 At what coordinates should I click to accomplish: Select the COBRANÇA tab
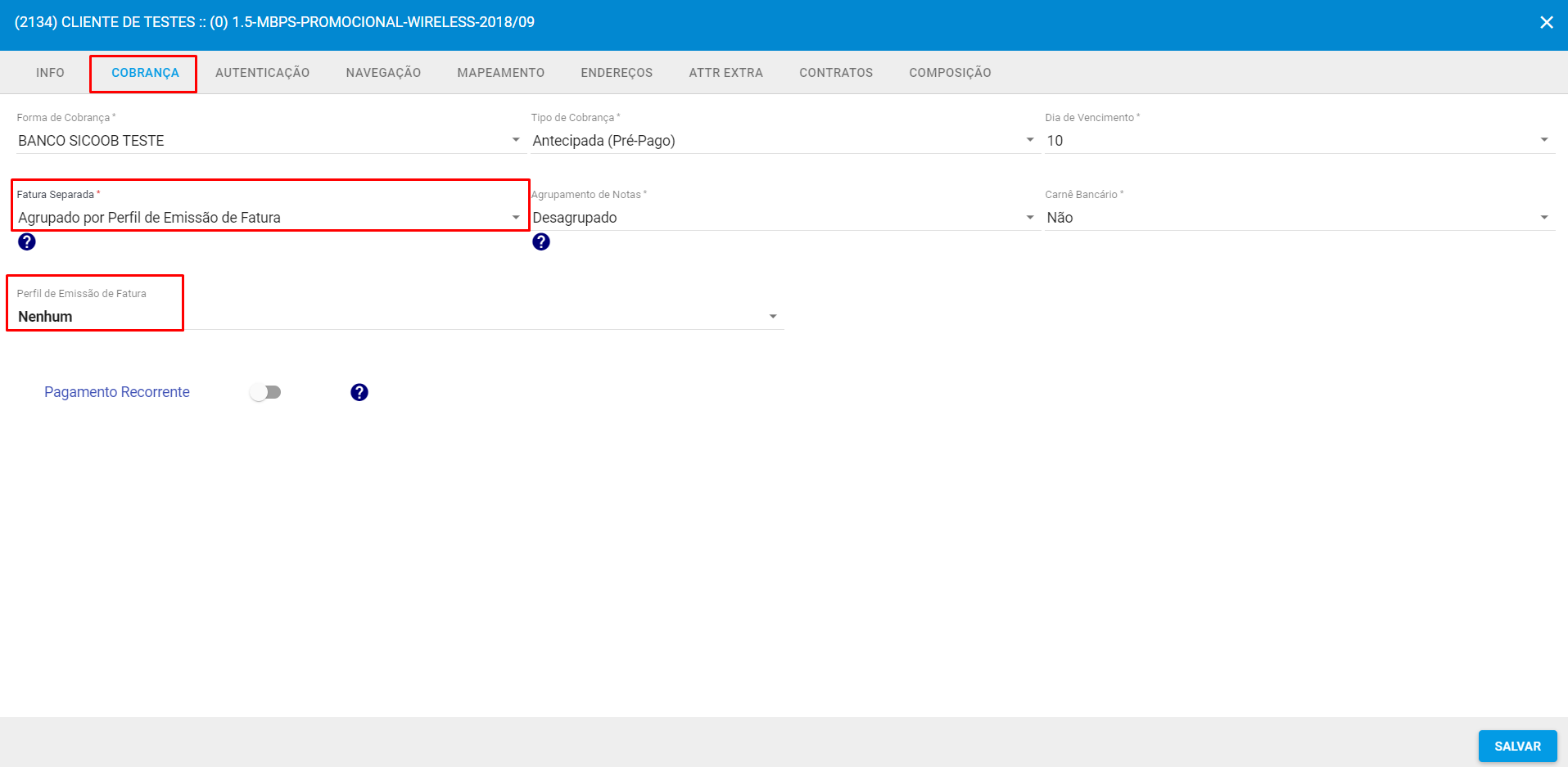point(145,73)
